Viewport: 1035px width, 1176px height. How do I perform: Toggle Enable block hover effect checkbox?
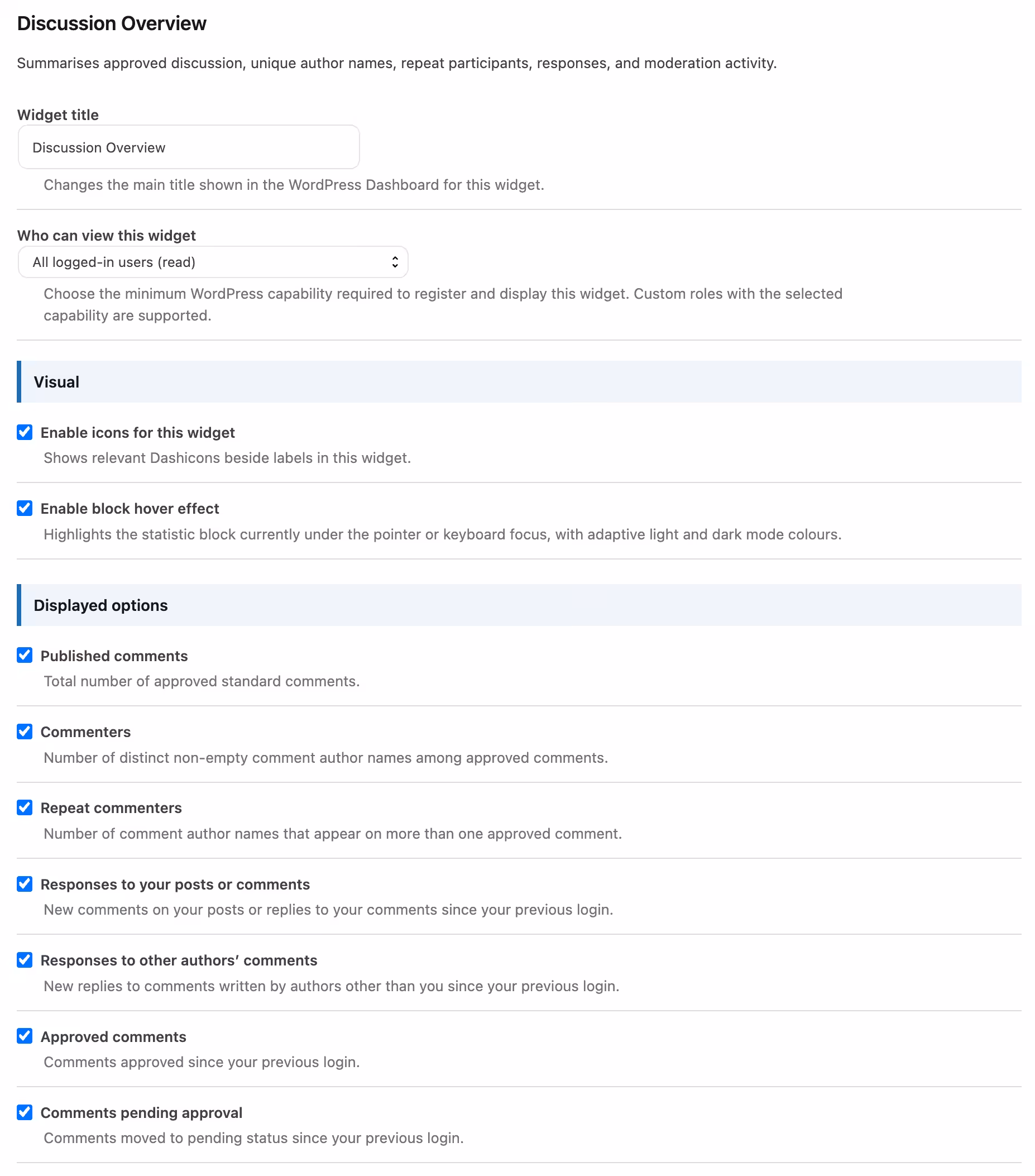click(x=25, y=508)
